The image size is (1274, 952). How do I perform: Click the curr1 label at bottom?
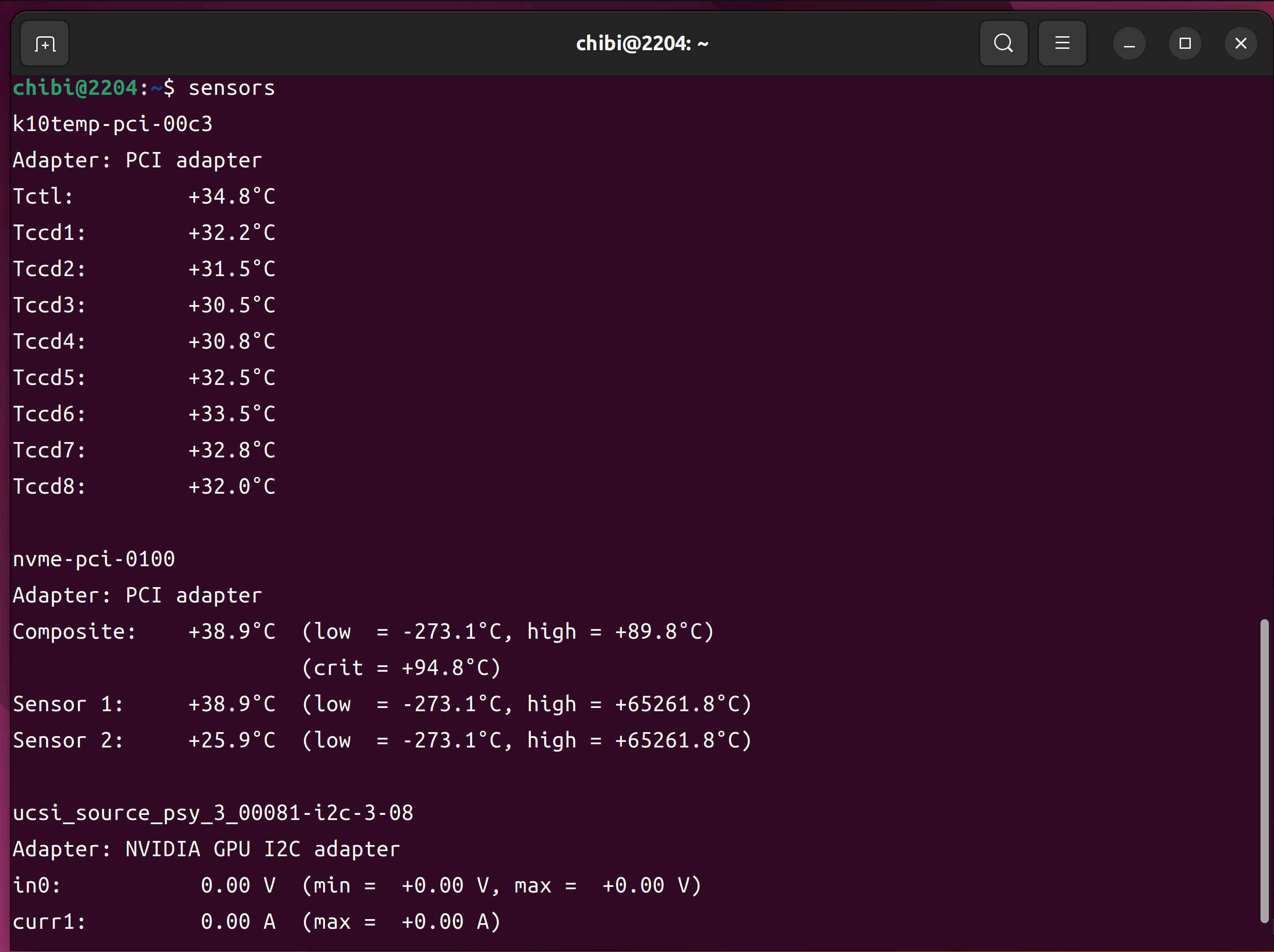click(x=49, y=922)
